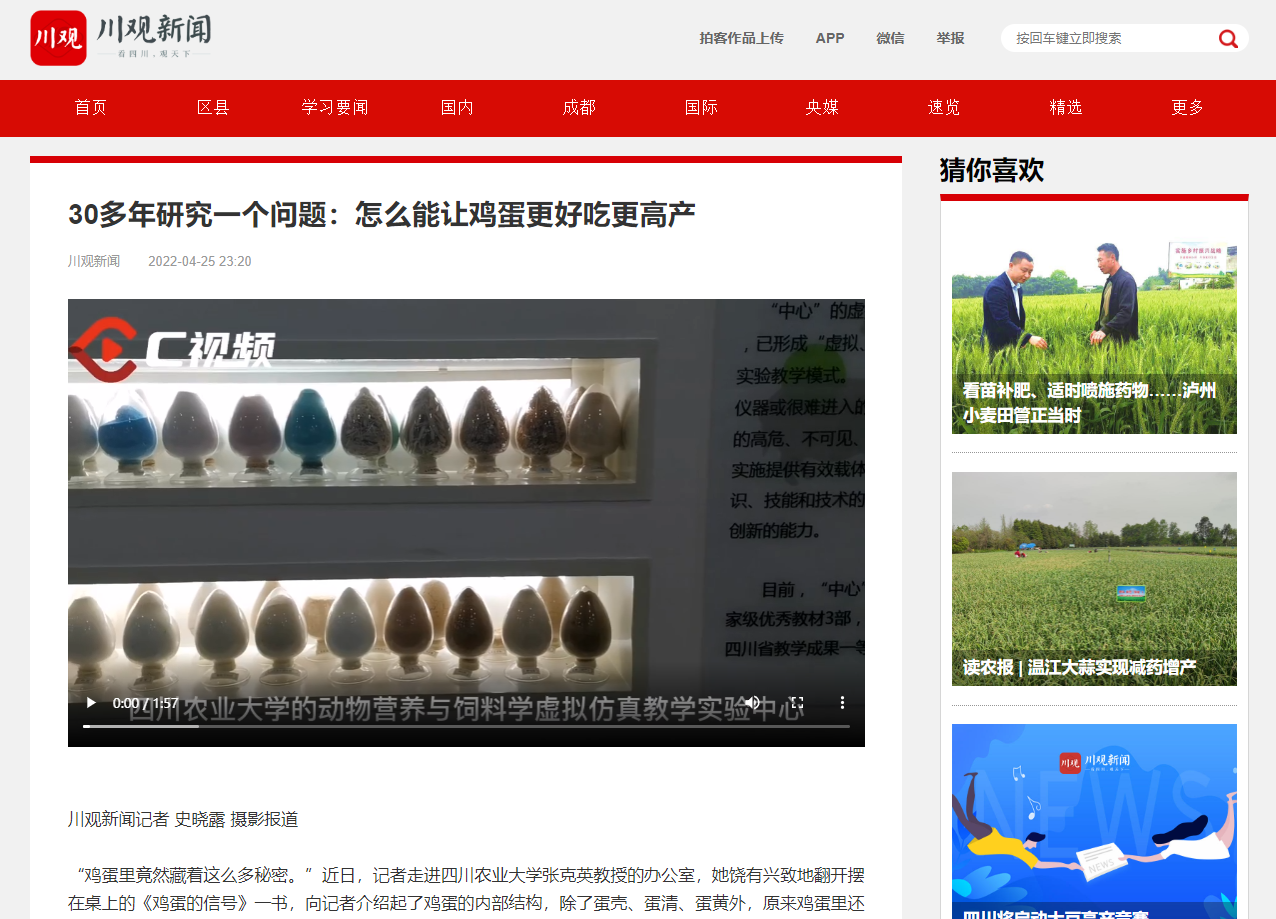Click the video progress bar
This screenshot has width=1276, height=919.
click(x=466, y=726)
